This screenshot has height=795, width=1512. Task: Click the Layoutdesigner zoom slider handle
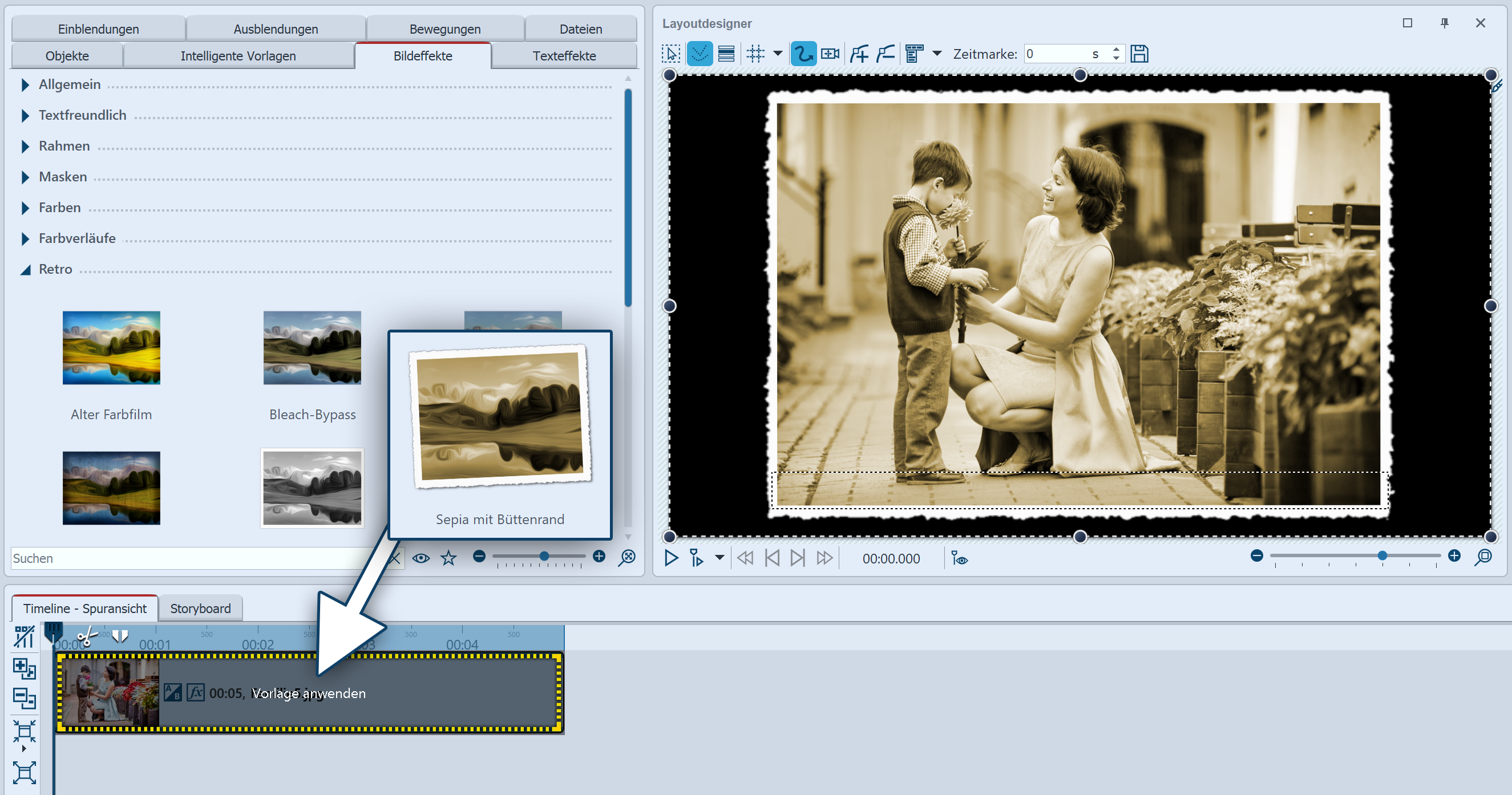[x=1382, y=555]
